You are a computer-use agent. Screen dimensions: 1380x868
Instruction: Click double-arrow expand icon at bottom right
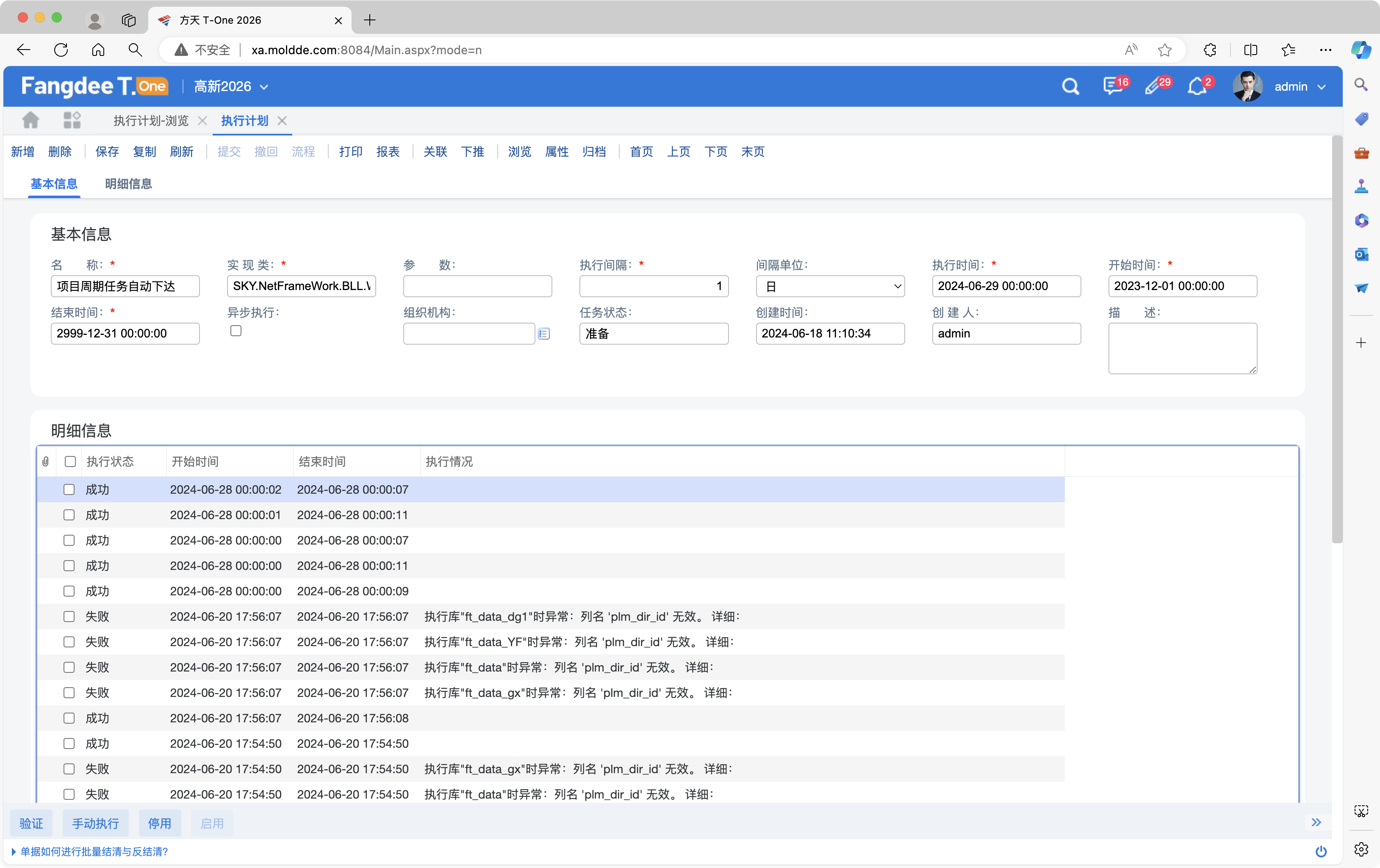(1316, 823)
